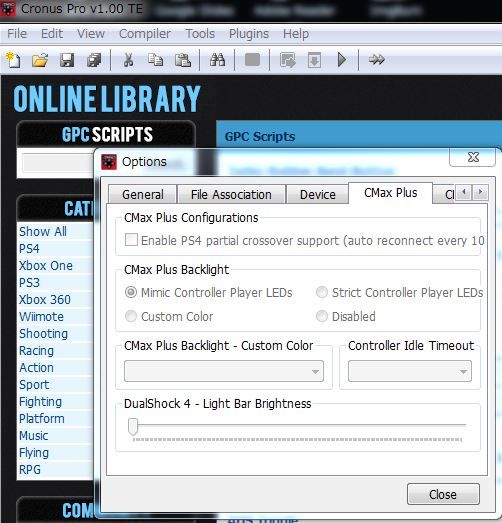This screenshot has width=502, height=523.
Task: Click the Options dialog title icon
Action: (x=109, y=162)
